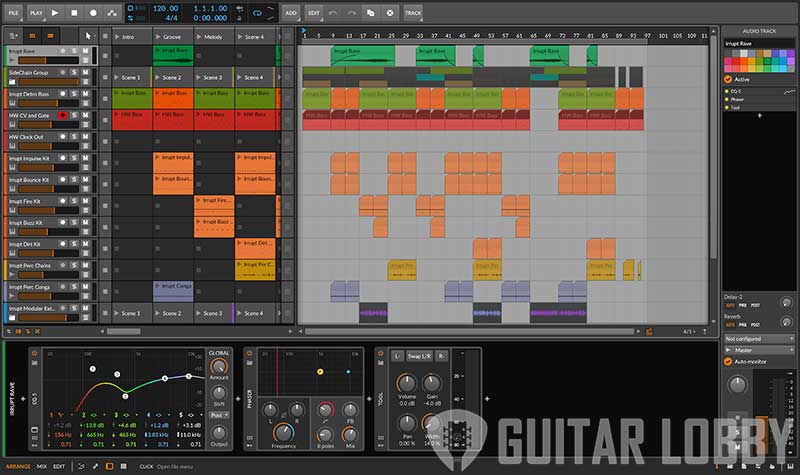Open the Not configured input dropdown
Image resolution: width=800 pixels, height=475 pixels.
759,339
